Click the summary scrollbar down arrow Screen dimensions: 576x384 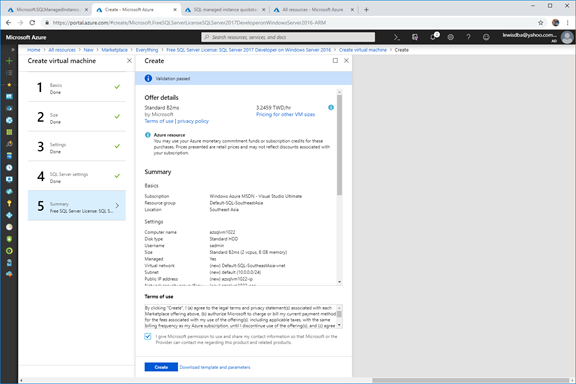tap(339, 282)
